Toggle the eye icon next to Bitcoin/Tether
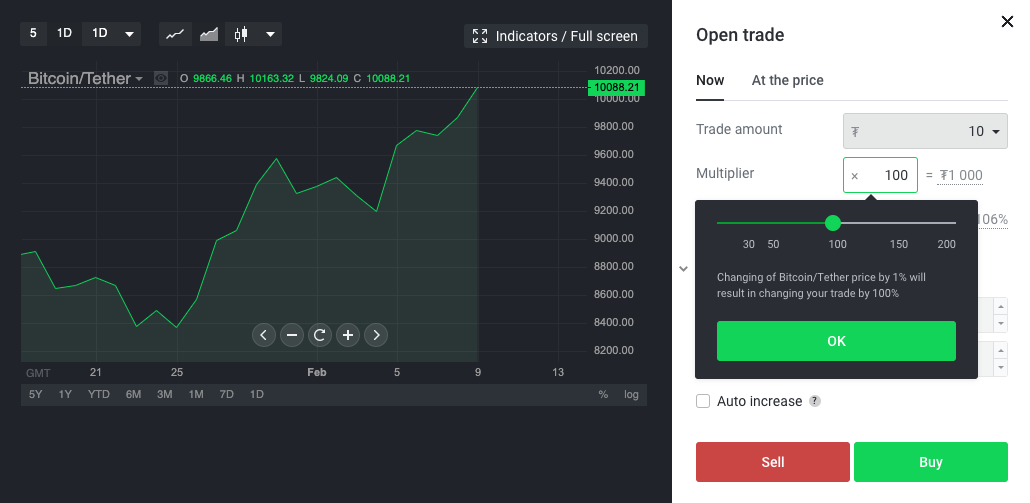Screen dimensions: 1030x503 pos(161,78)
